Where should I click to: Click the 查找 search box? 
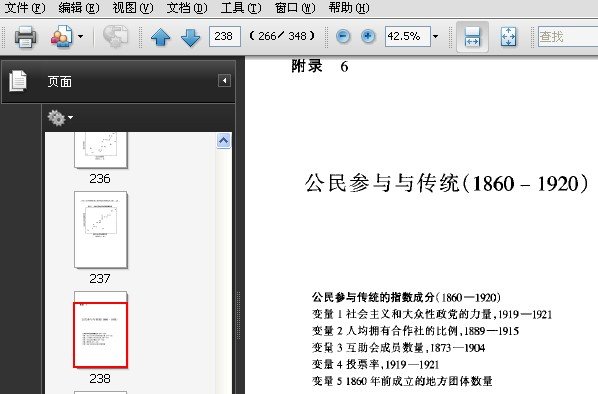point(568,37)
